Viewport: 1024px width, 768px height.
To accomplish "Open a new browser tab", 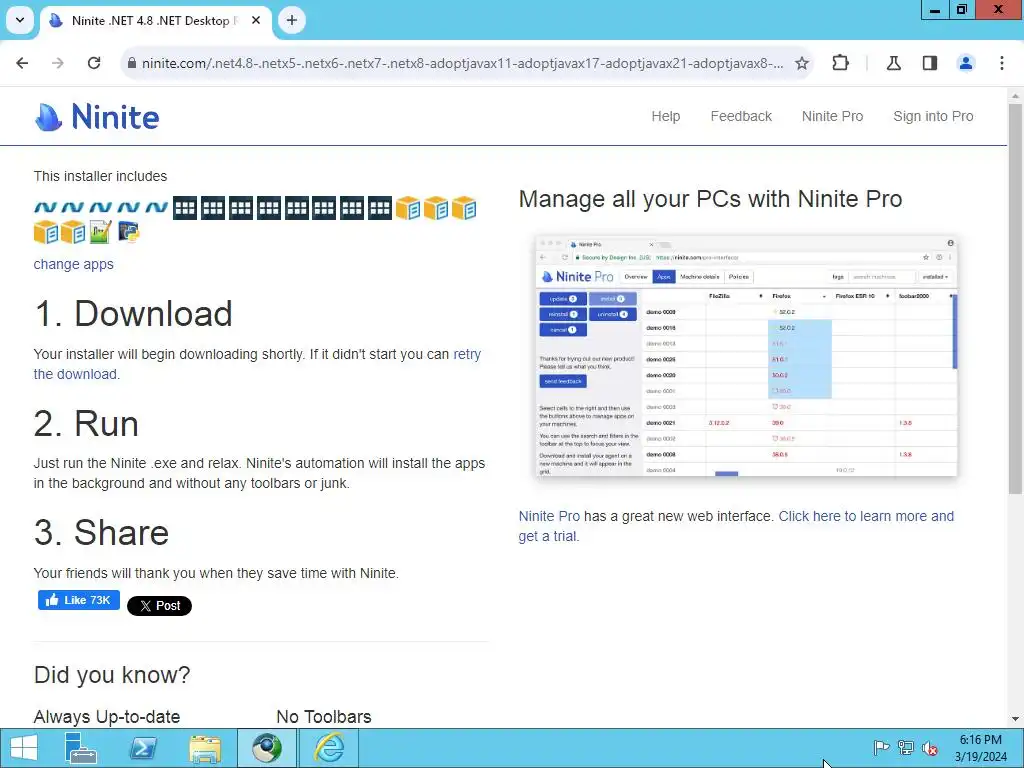I will (292, 20).
